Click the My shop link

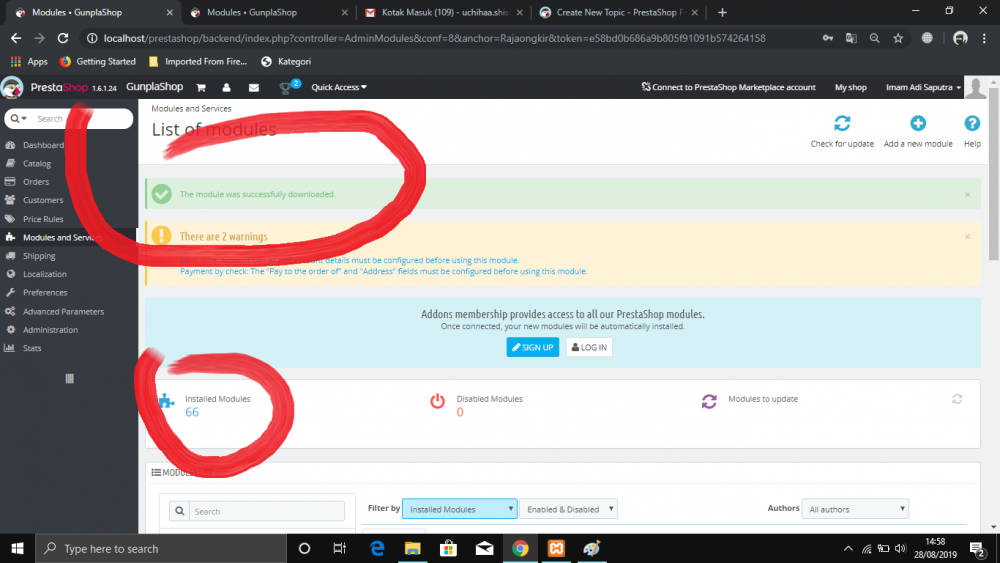coord(850,87)
